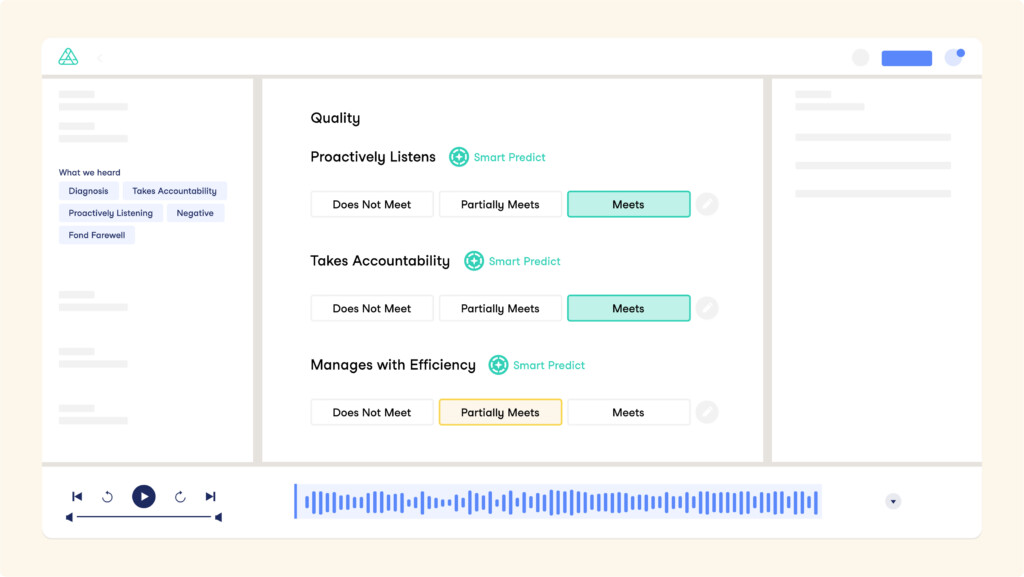Click the pencil icon on the Proactively Listens row
Image resolution: width=1024 pixels, height=577 pixels.
[707, 204]
